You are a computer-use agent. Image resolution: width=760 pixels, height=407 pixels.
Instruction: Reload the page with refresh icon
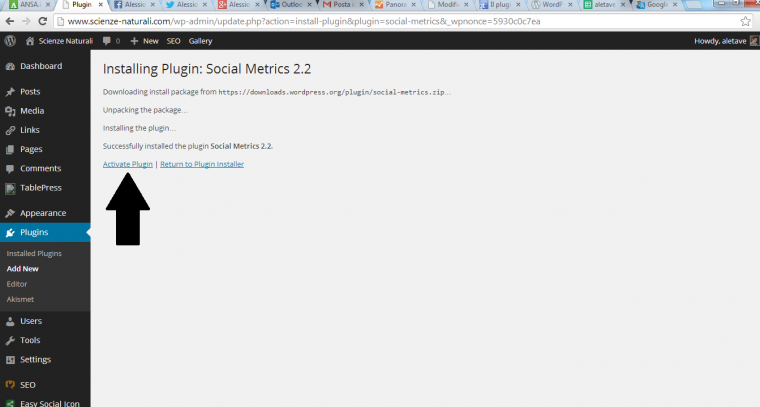(x=43, y=21)
